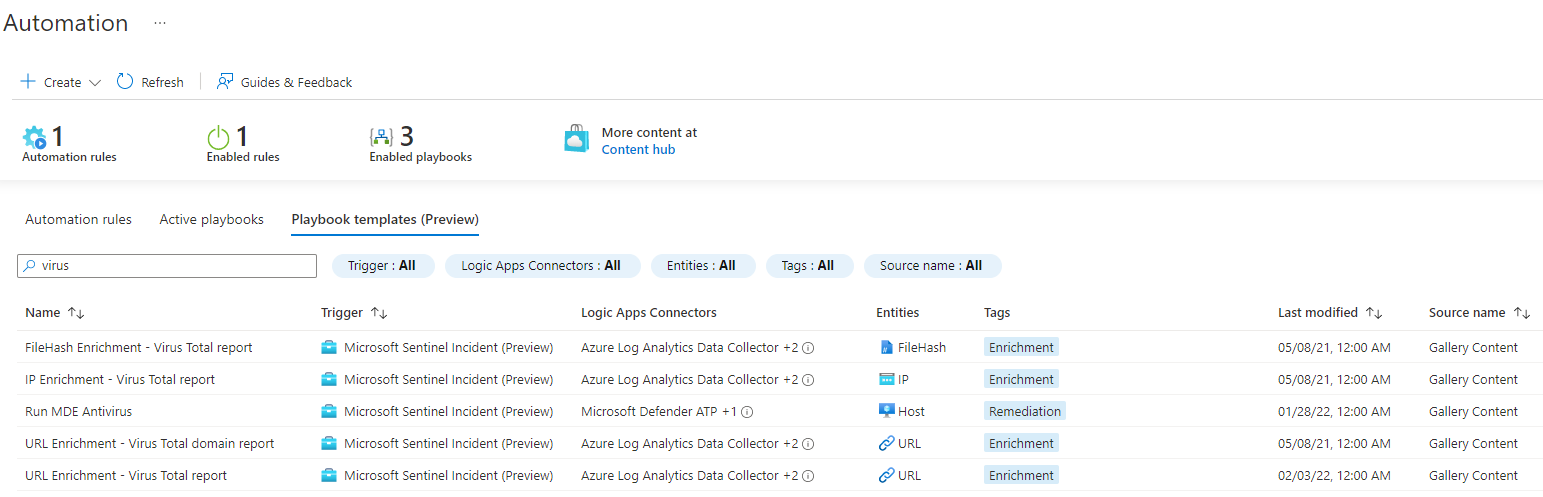Viewport: 1543px width, 497px height.
Task: Click the FileHash entity icon
Action: pos(886,348)
